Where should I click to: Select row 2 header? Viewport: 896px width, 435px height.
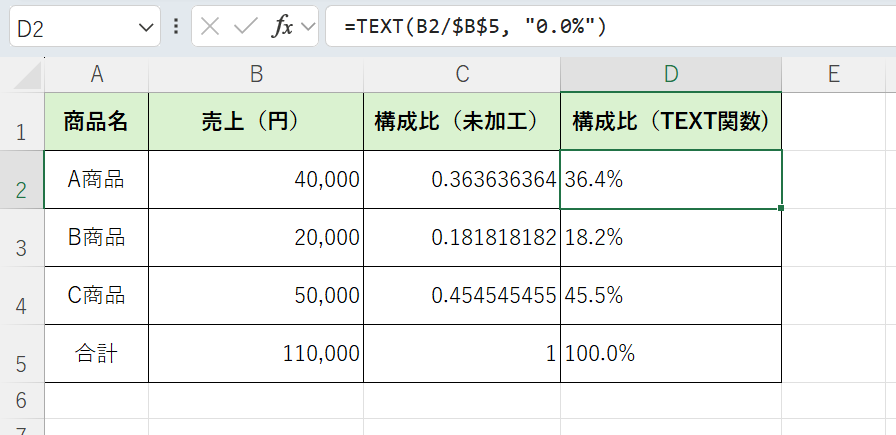tap(22, 180)
